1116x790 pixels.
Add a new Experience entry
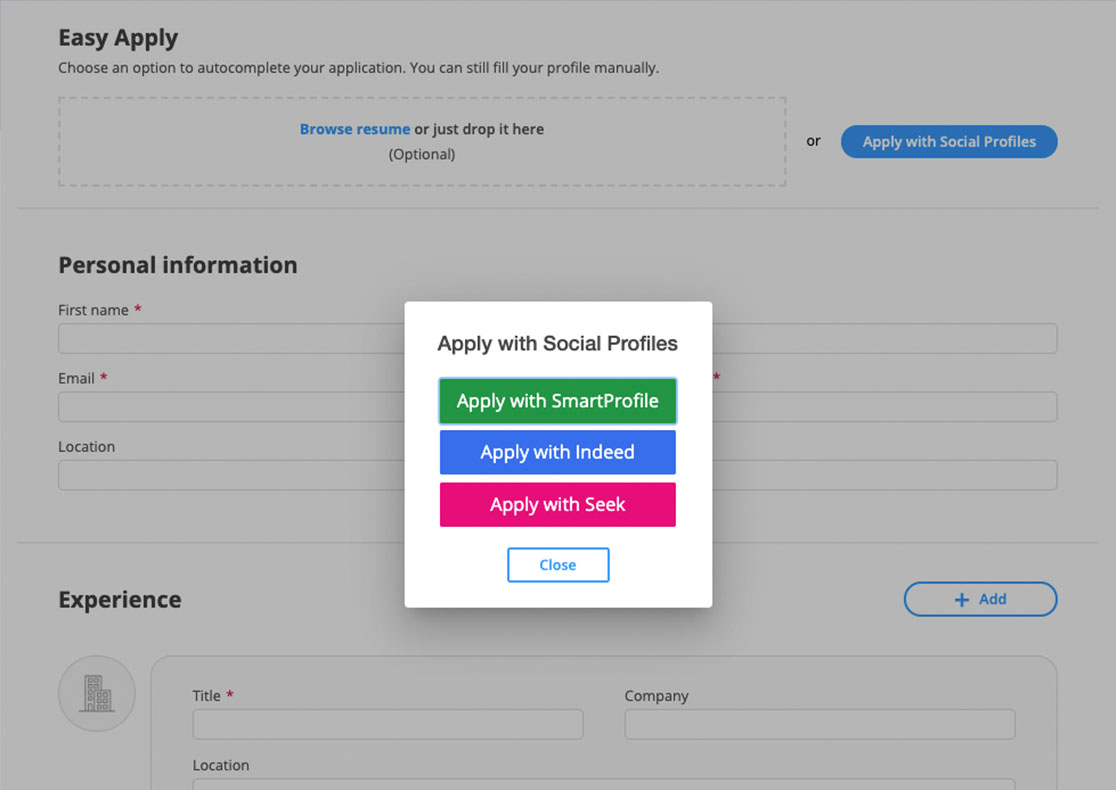click(x=980, y=600)
